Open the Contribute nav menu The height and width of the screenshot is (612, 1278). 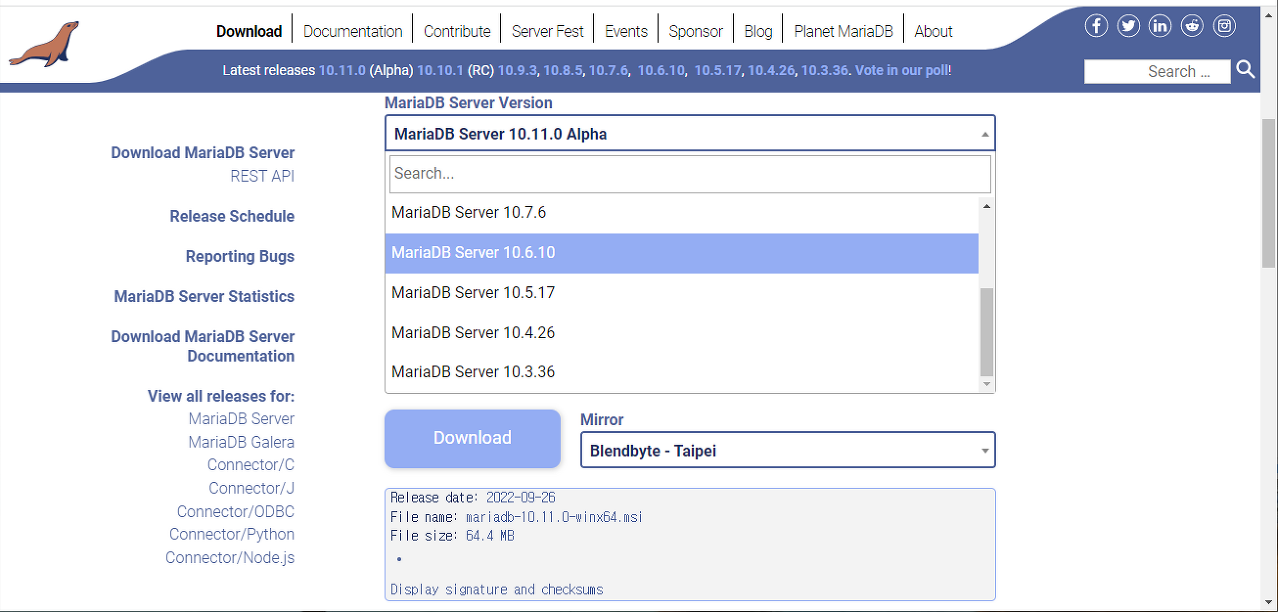pyautogui.click(x=457, y=31)
